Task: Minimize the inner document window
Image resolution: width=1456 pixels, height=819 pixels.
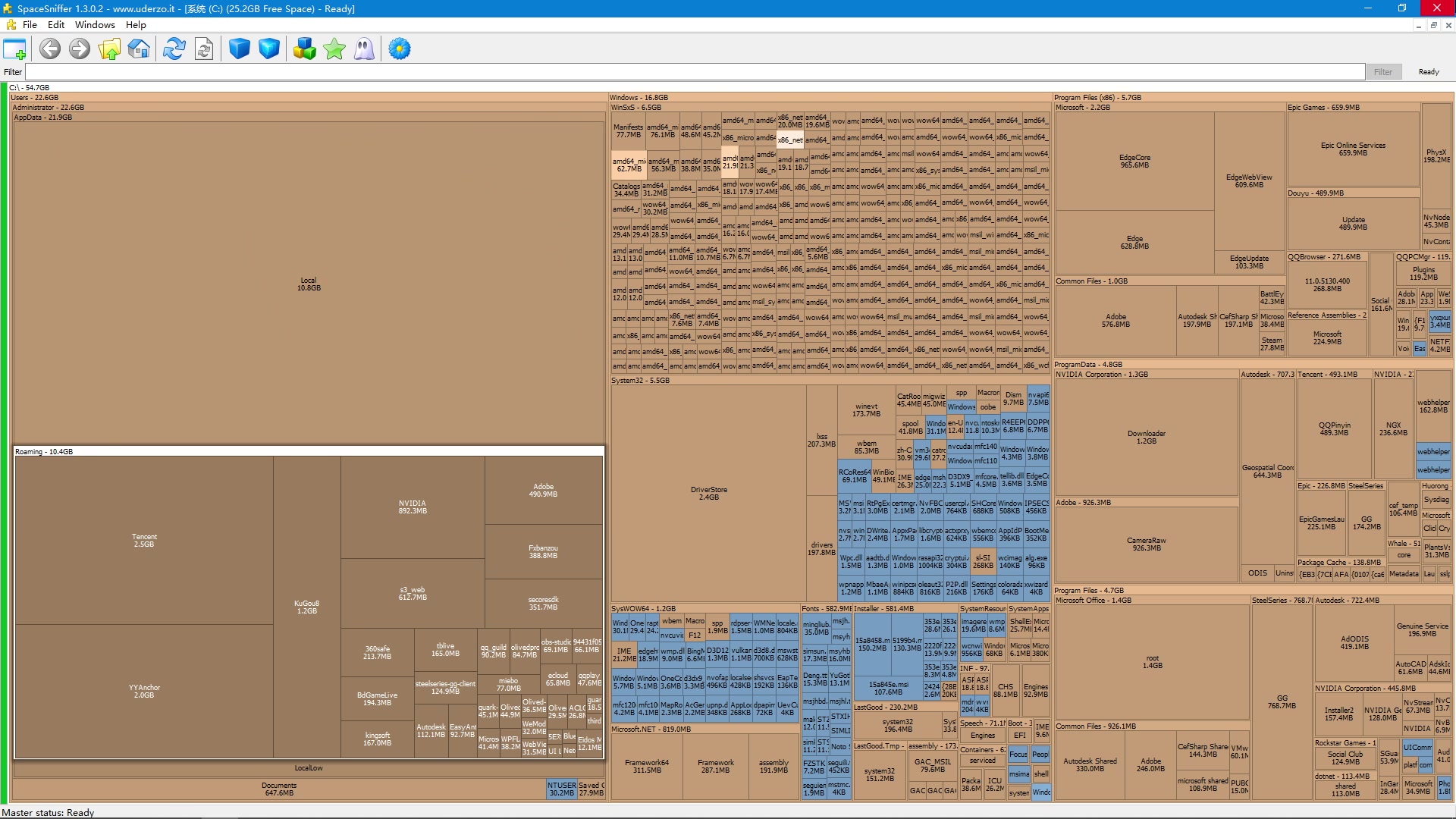Action: pos(1418,25)
